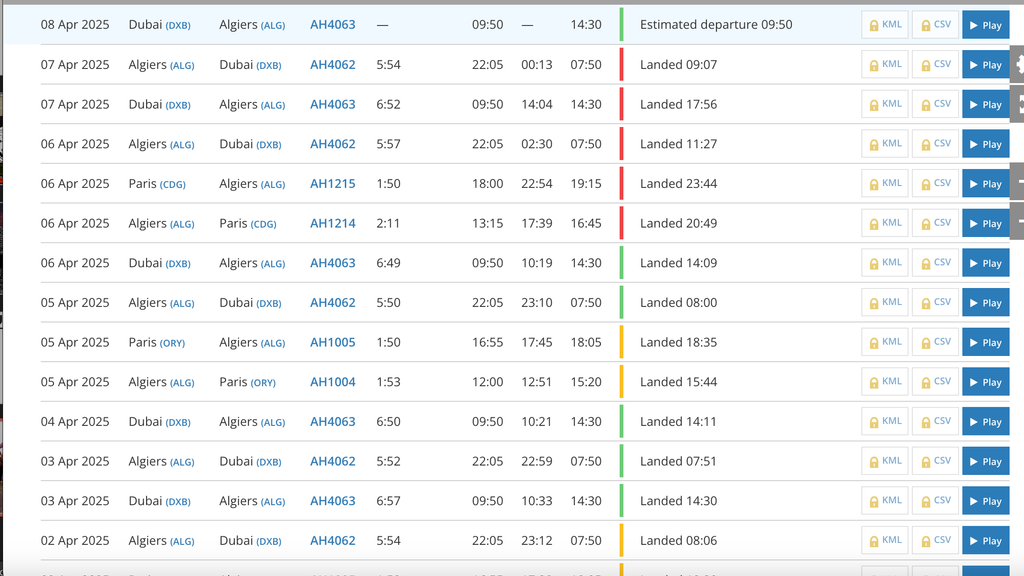Open the gear settings icon at right edge
The height and width of the screenshot is (576, 1024).
pos(1018,64)
